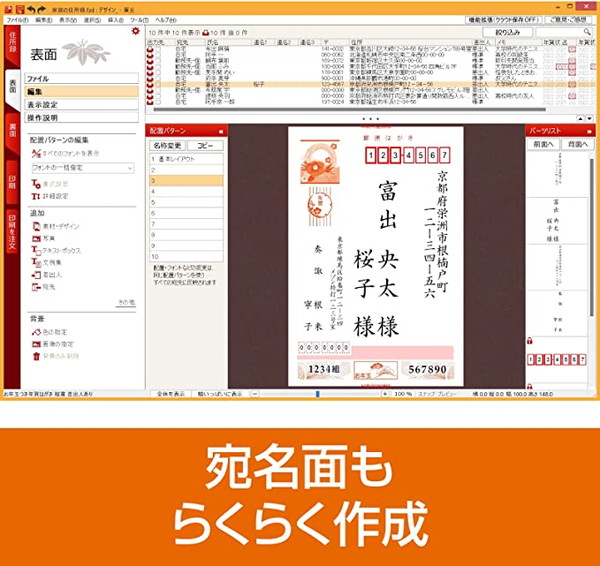Collapse the 配置パターン panel header arrow
The width and height of the screenshot is (600, 566).
pyautogui.click(x=220, y=132)
